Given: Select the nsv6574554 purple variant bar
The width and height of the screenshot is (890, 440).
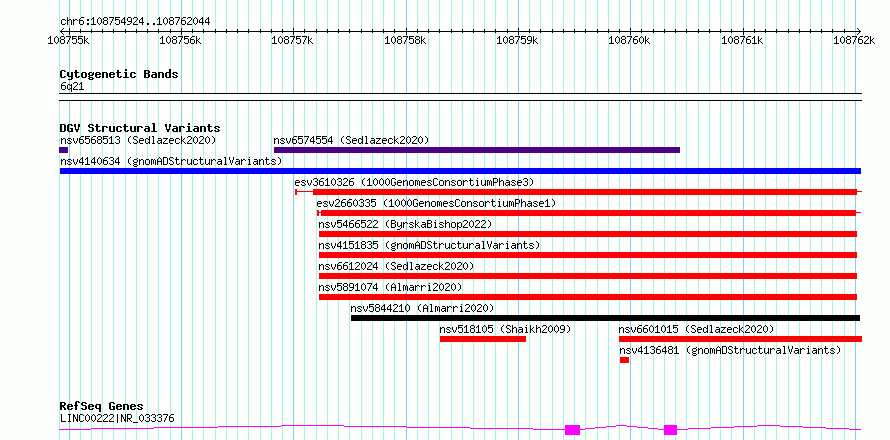Looking at the screenshot, I should [x=477, y=150].
